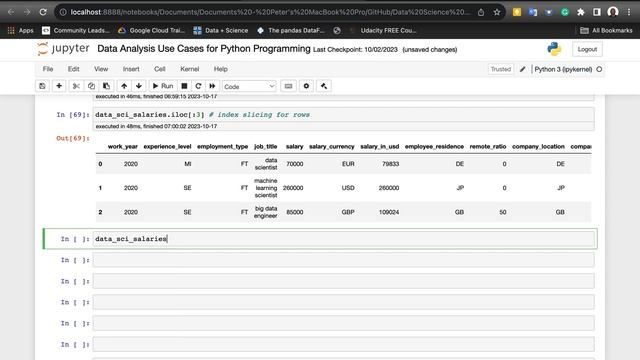Viewport: 640px width, 360px height.
Task: Open the Cell menu
Action: [160, 69]
